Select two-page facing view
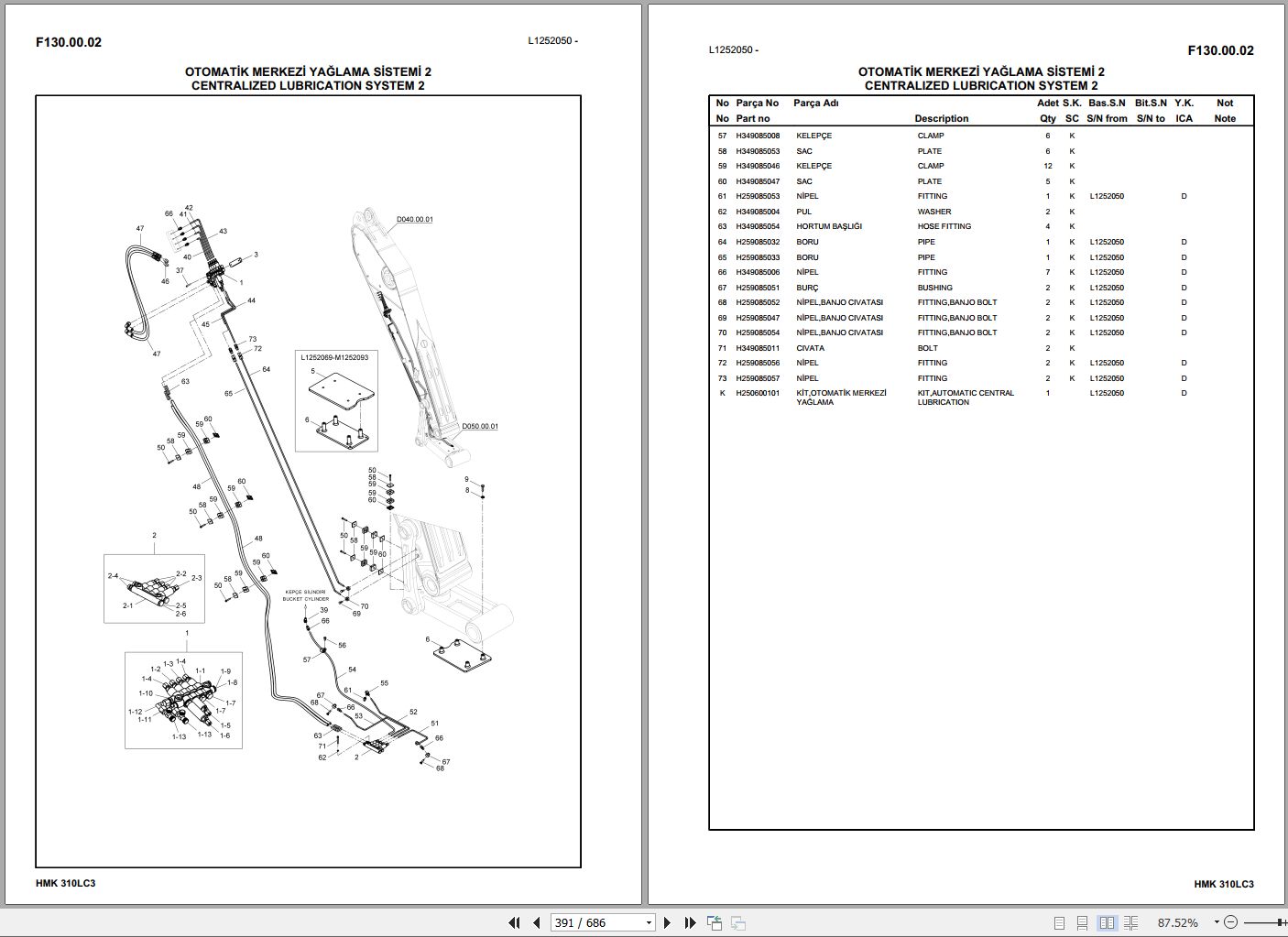Viewport: 1288px width, 937px height. tap(1107, 922)
